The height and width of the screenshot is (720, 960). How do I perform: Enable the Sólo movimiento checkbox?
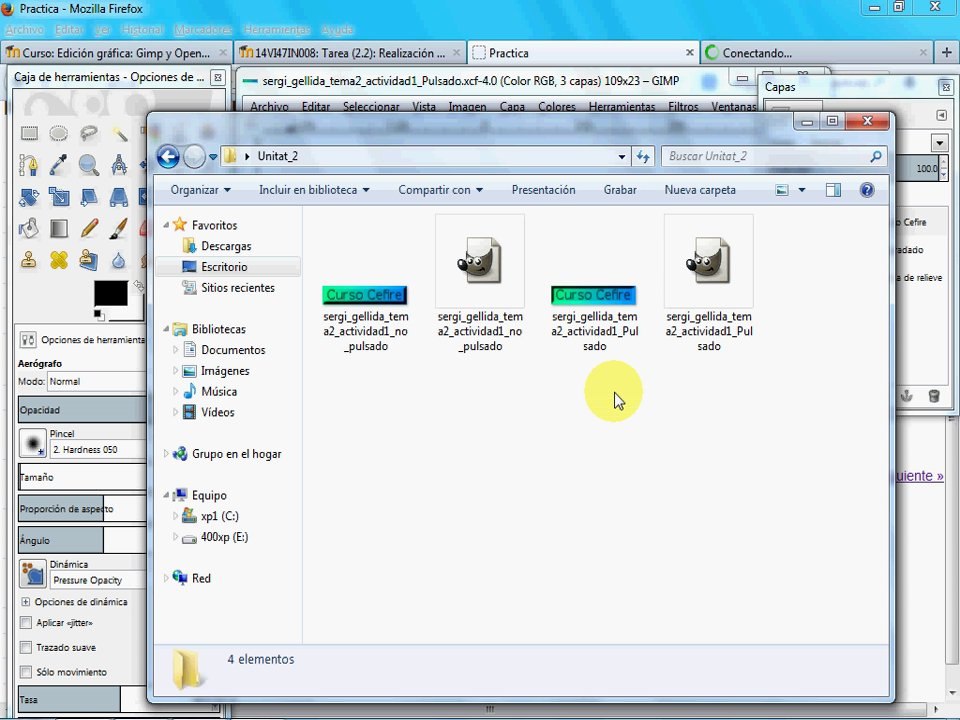click(26, 672)
